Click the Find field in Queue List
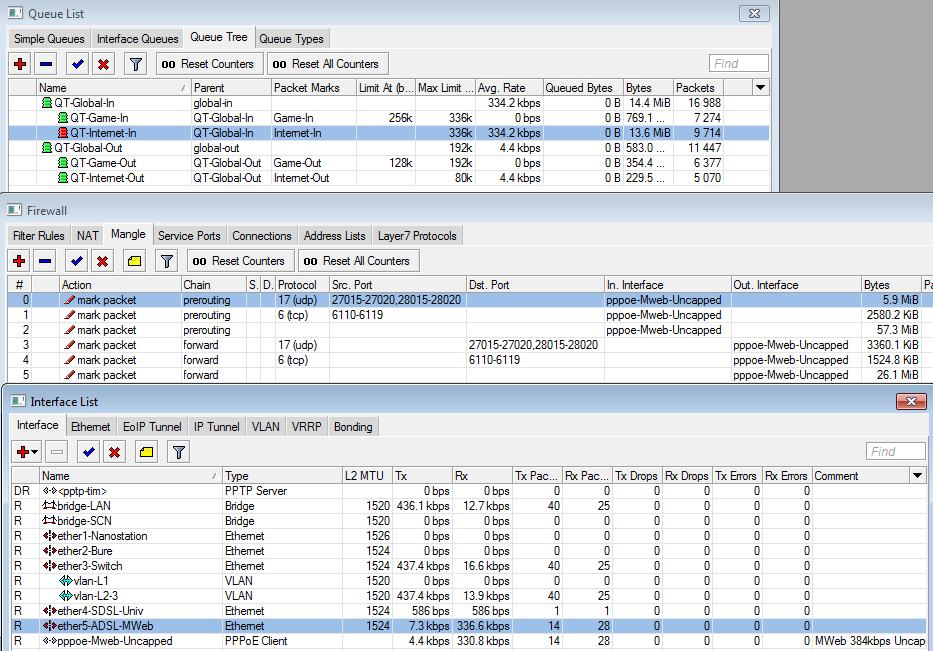This screenshot has height=651, width=933. (738, 64)
